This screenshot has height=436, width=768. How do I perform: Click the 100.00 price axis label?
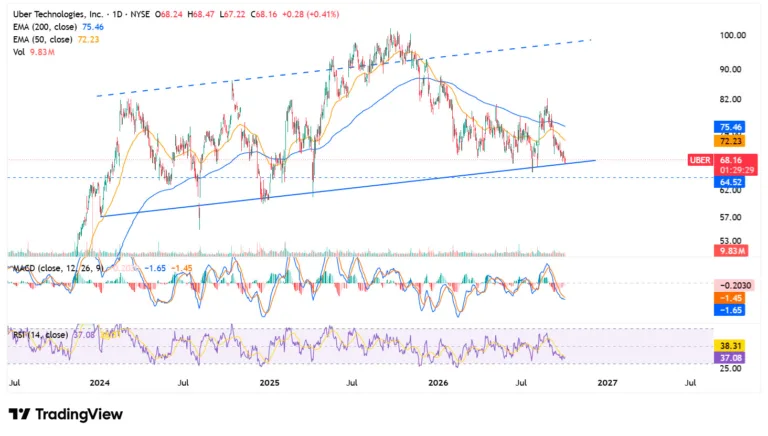(732, 35)
